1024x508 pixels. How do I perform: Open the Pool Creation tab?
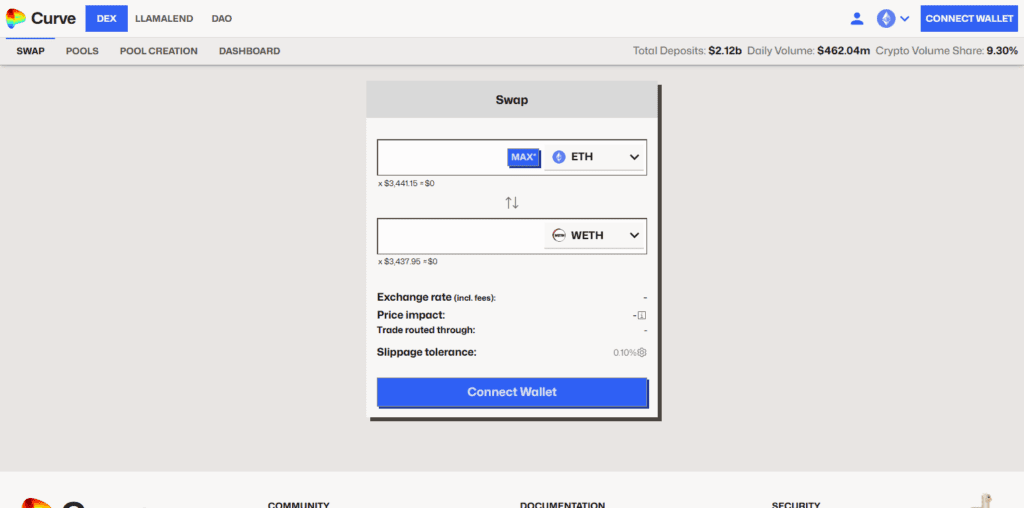[x=158, y=51]
